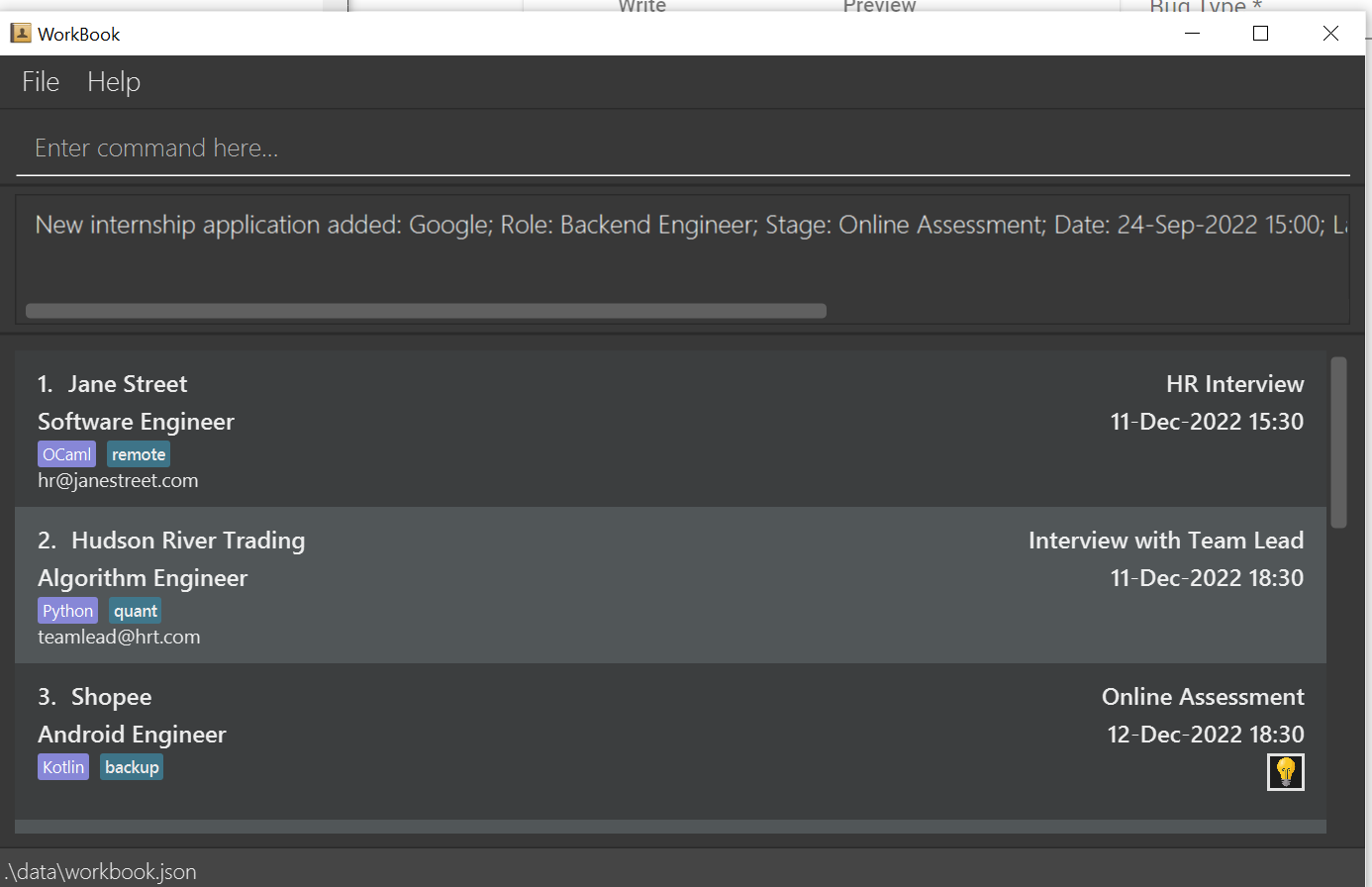Click the HR Interview stage label
1372x887 pixels.
coord(1235,384)
